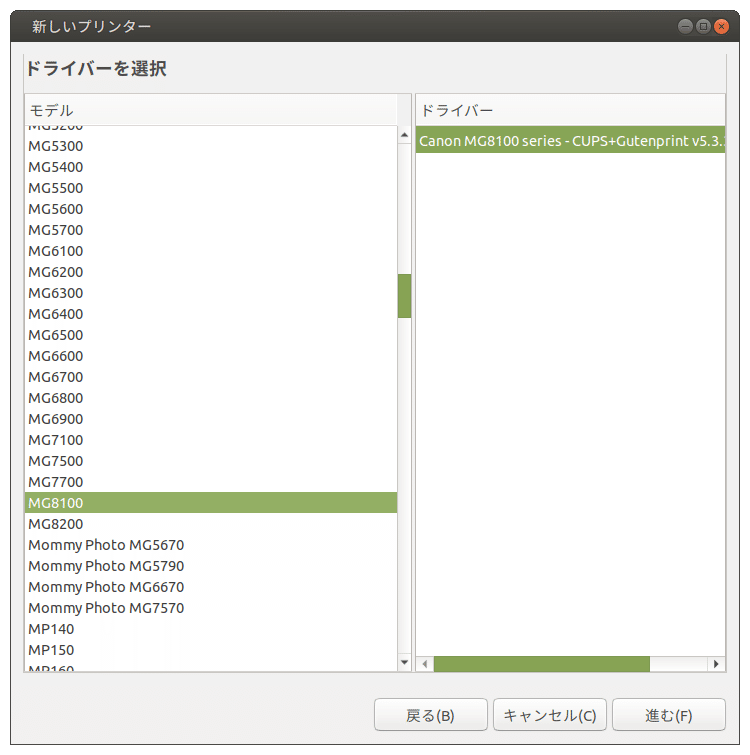Choose Mommy Photo MG5670 model

211,545
